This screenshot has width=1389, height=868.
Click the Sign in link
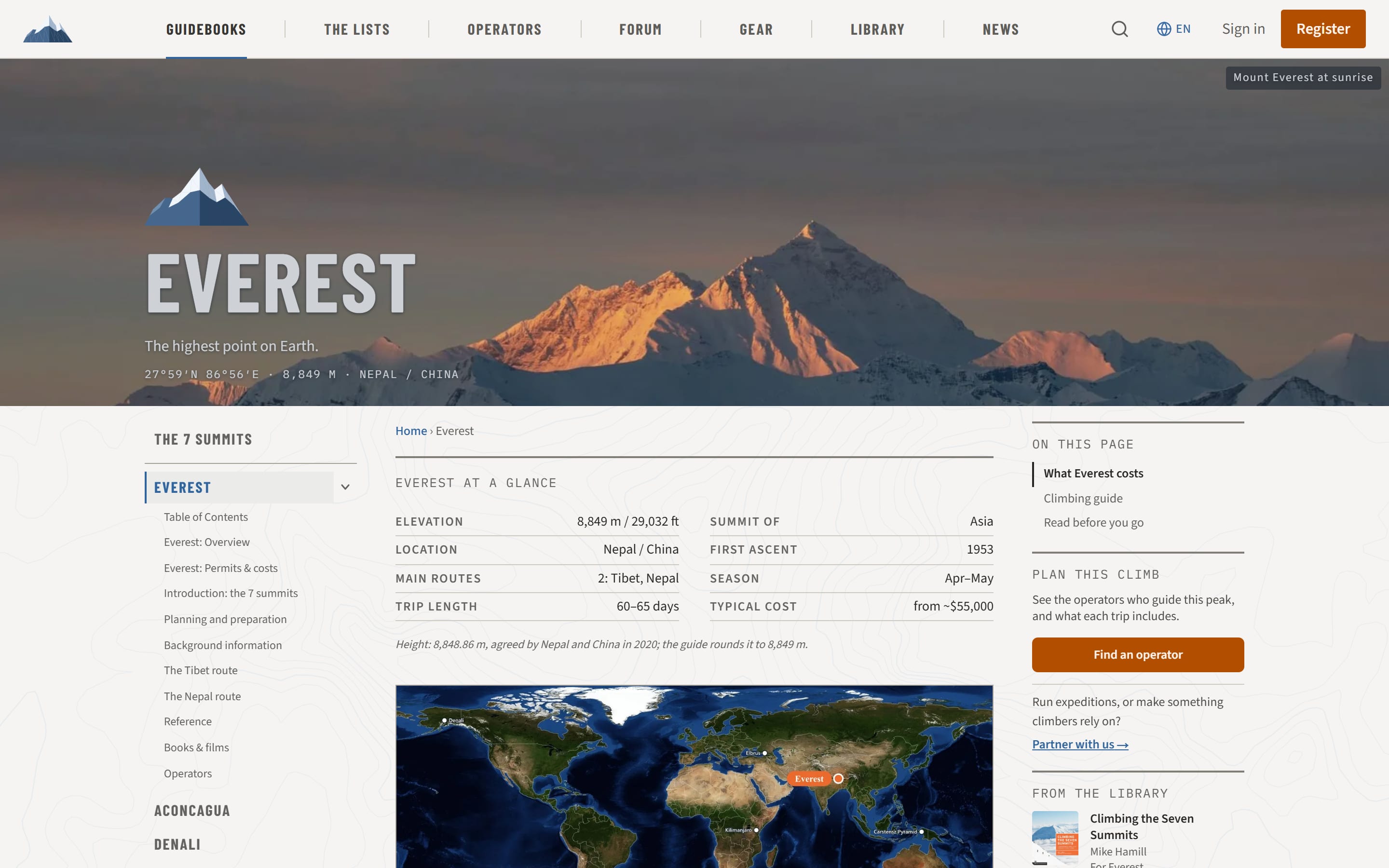pos(1243,29)
